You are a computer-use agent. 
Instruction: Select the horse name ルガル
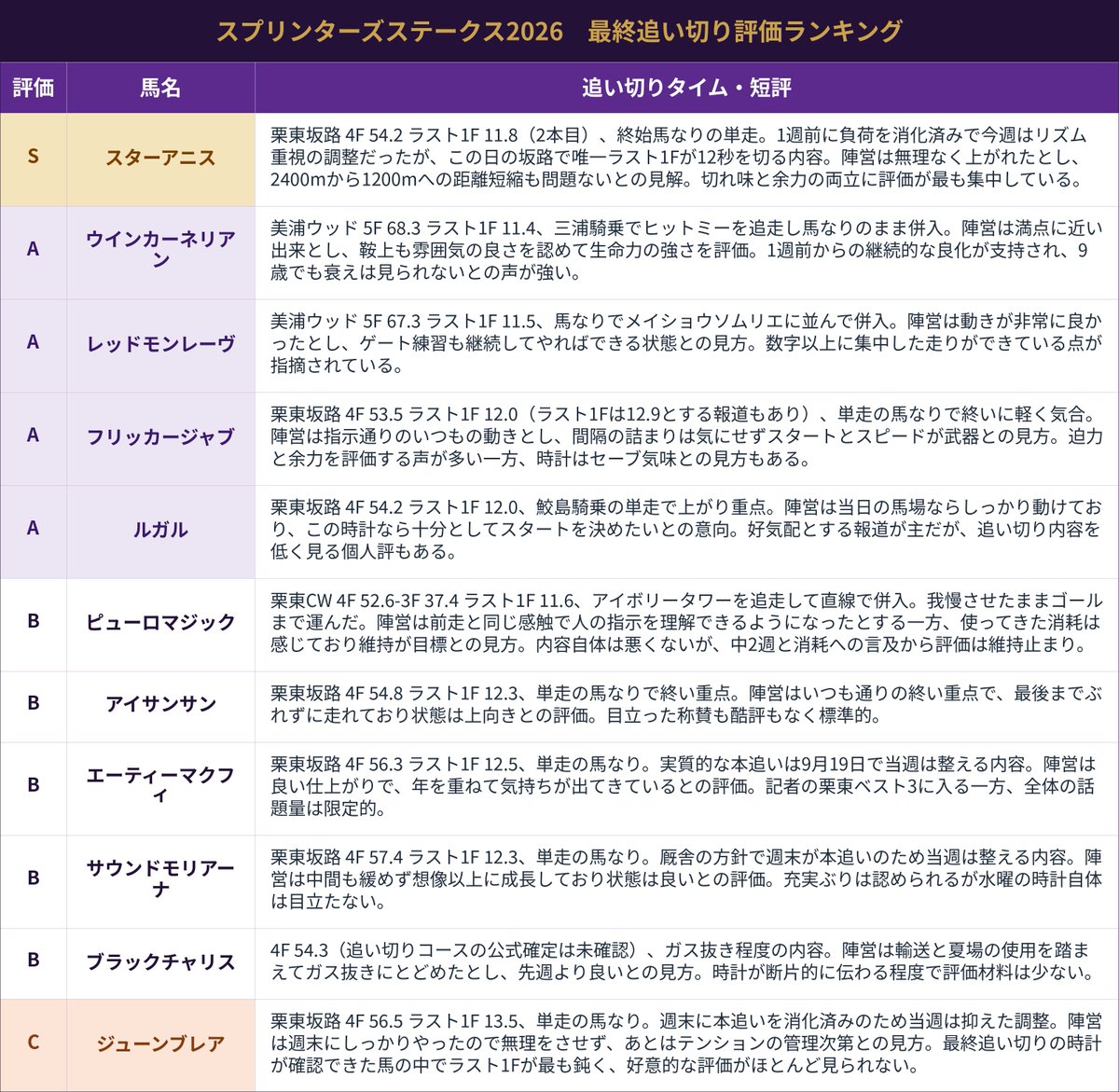(160, 531)
